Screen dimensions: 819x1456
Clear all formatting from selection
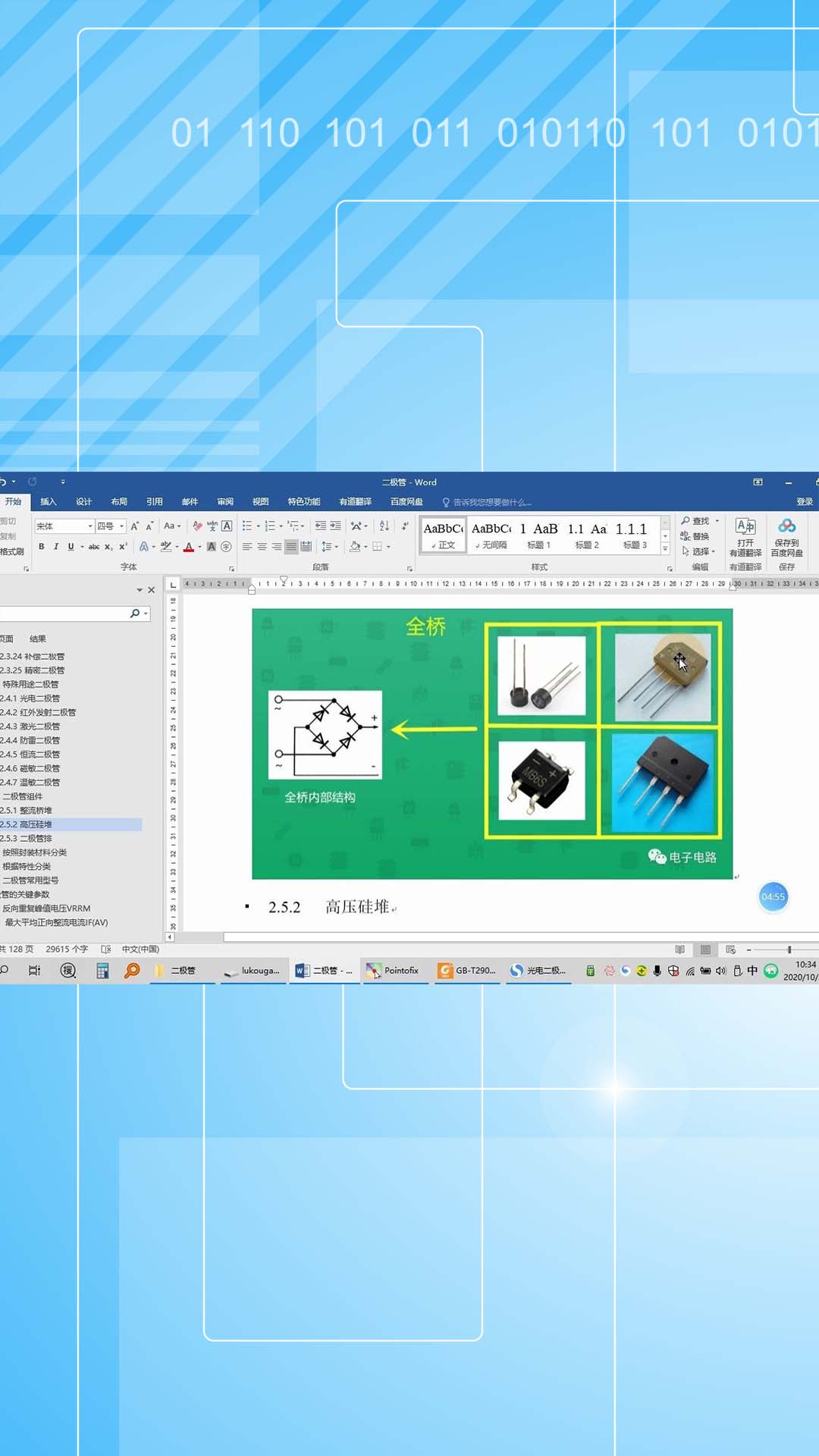tap(197, 526)
